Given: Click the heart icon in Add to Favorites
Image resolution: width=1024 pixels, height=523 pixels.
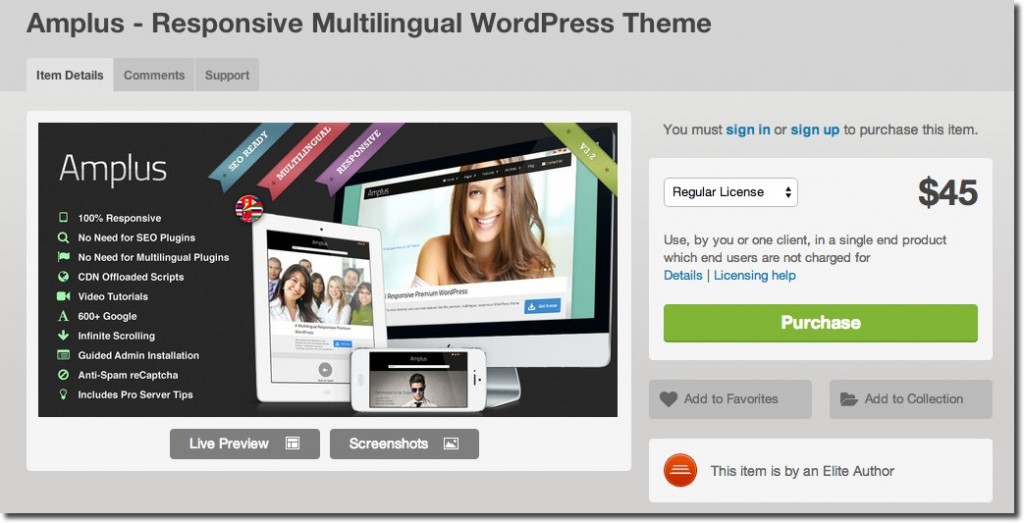Looking at the screenshot, I should pyautogui.click(x=668, y=399).
